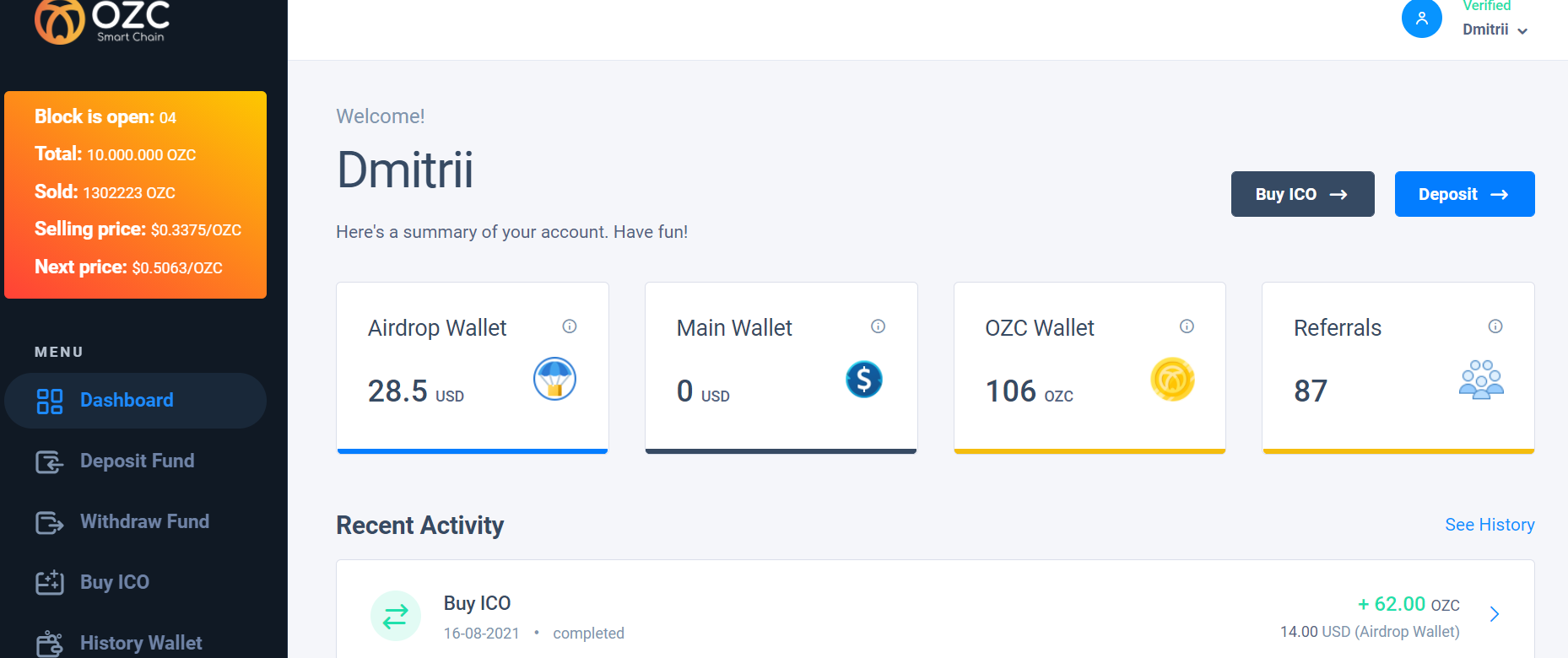The height and width of the screenshot is (658, 1568).
Task: Click the dark Buy ICO button
Action: point(1302,194)
